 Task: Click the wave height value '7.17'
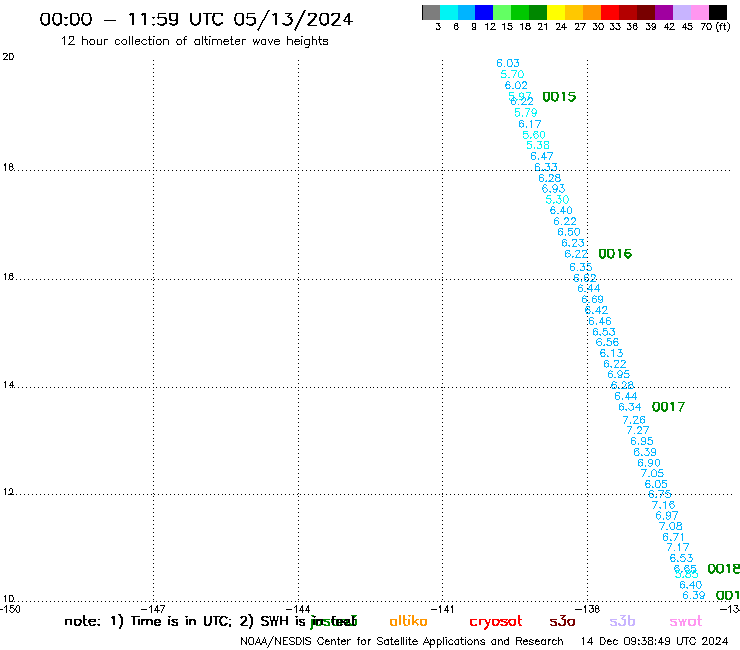tap(678, 548)
